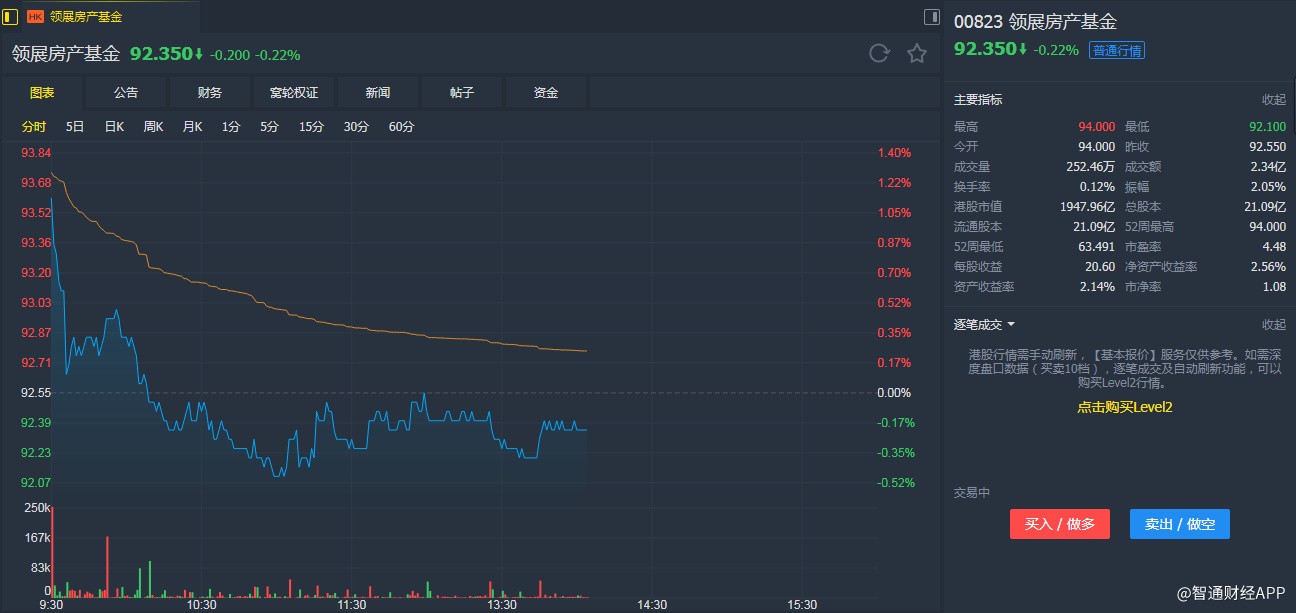Screen dimensions: 1296x613
Task: Collapse the 主要指标 section
Action: pos(1273,100)
